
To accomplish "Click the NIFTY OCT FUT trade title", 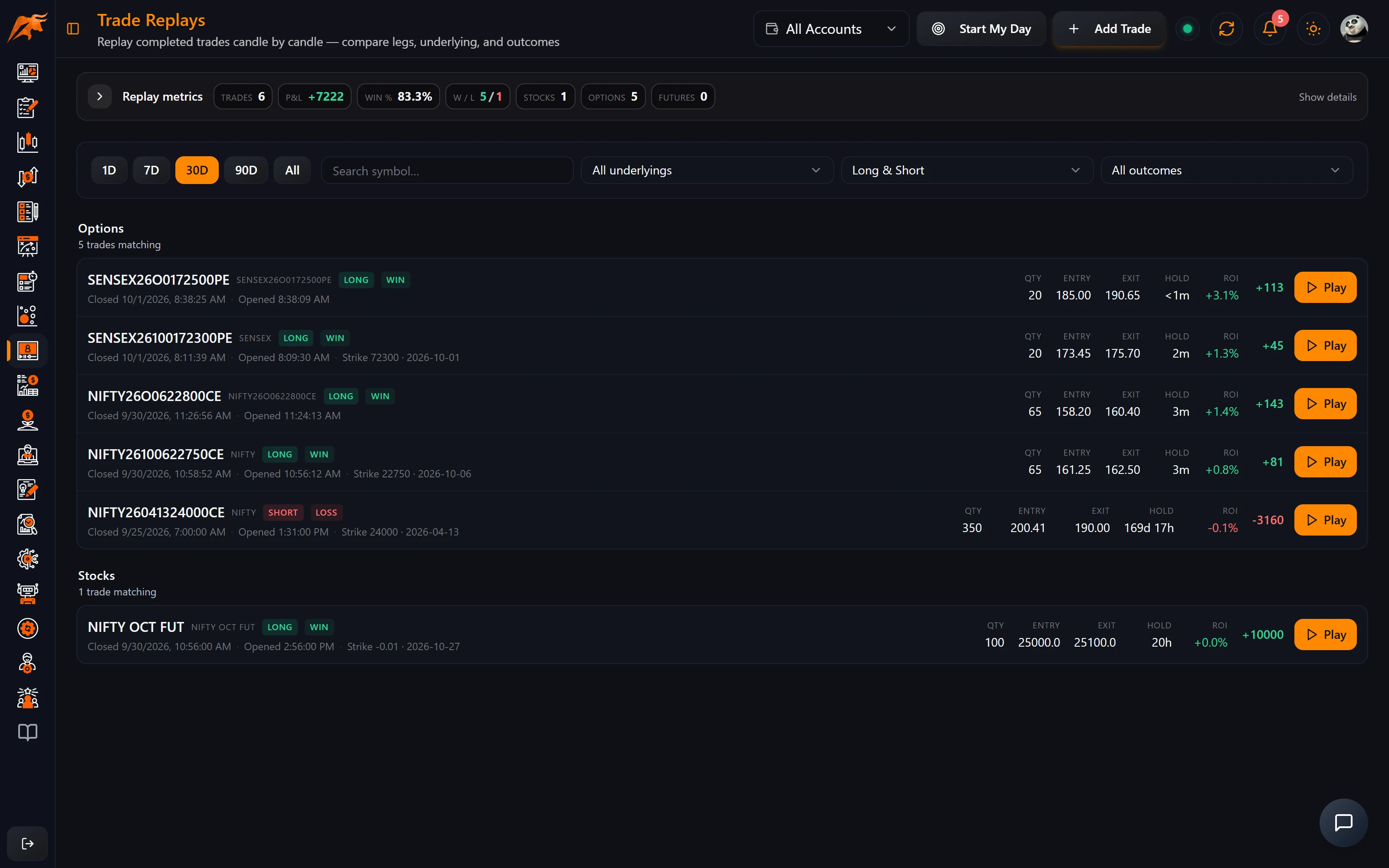I will (x=136, y=627).
